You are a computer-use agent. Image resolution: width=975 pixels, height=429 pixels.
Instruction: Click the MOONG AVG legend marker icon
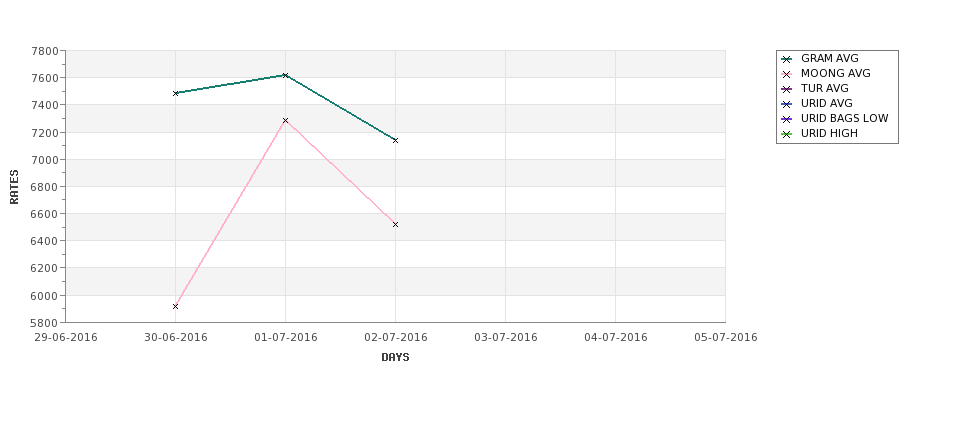pos(787,74)
